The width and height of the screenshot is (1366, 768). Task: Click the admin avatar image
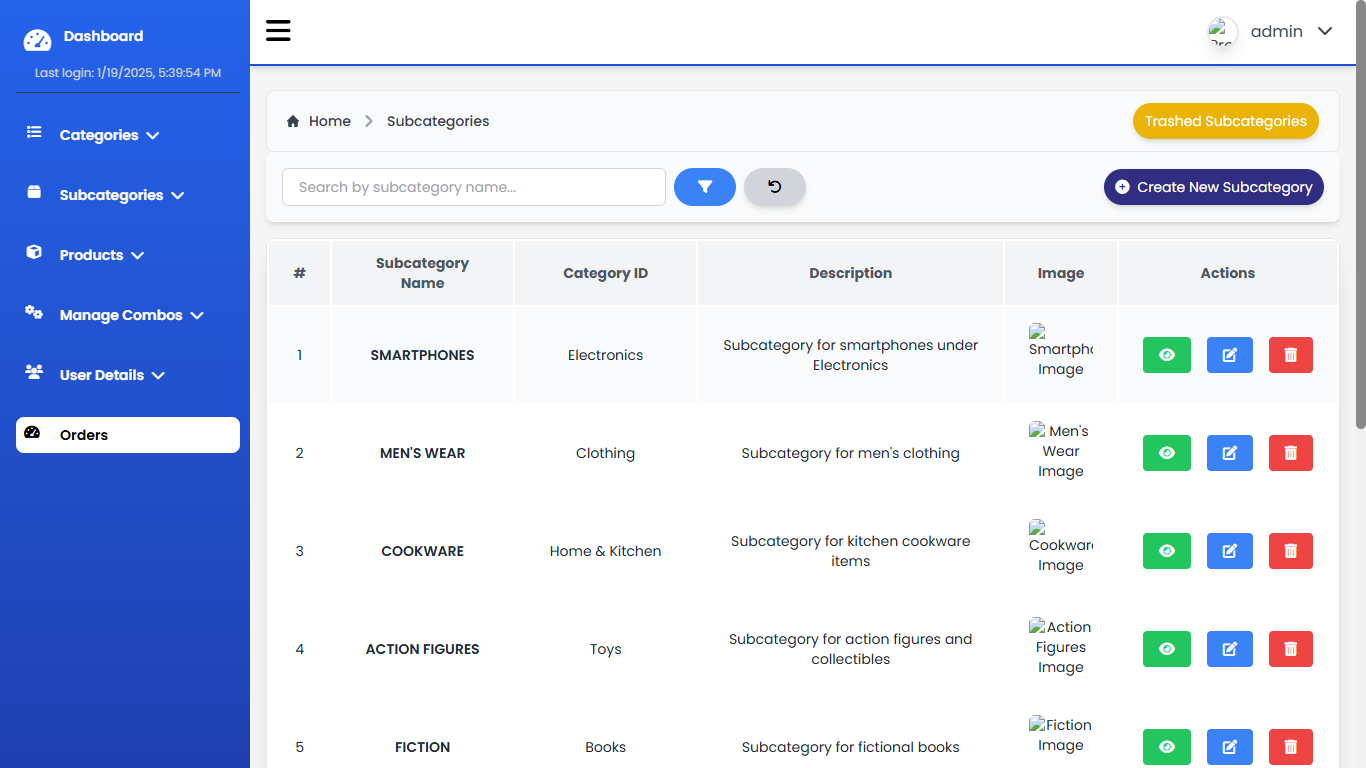pos(1222,32)
